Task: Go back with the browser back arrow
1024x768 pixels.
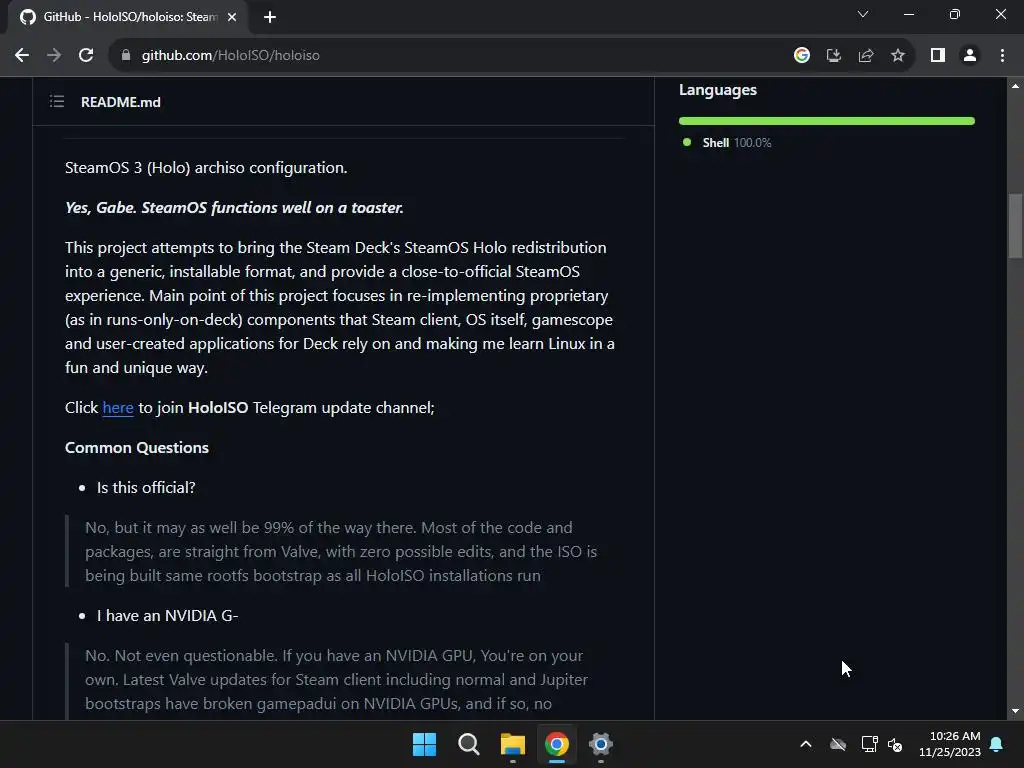Action: click(22, 56)
